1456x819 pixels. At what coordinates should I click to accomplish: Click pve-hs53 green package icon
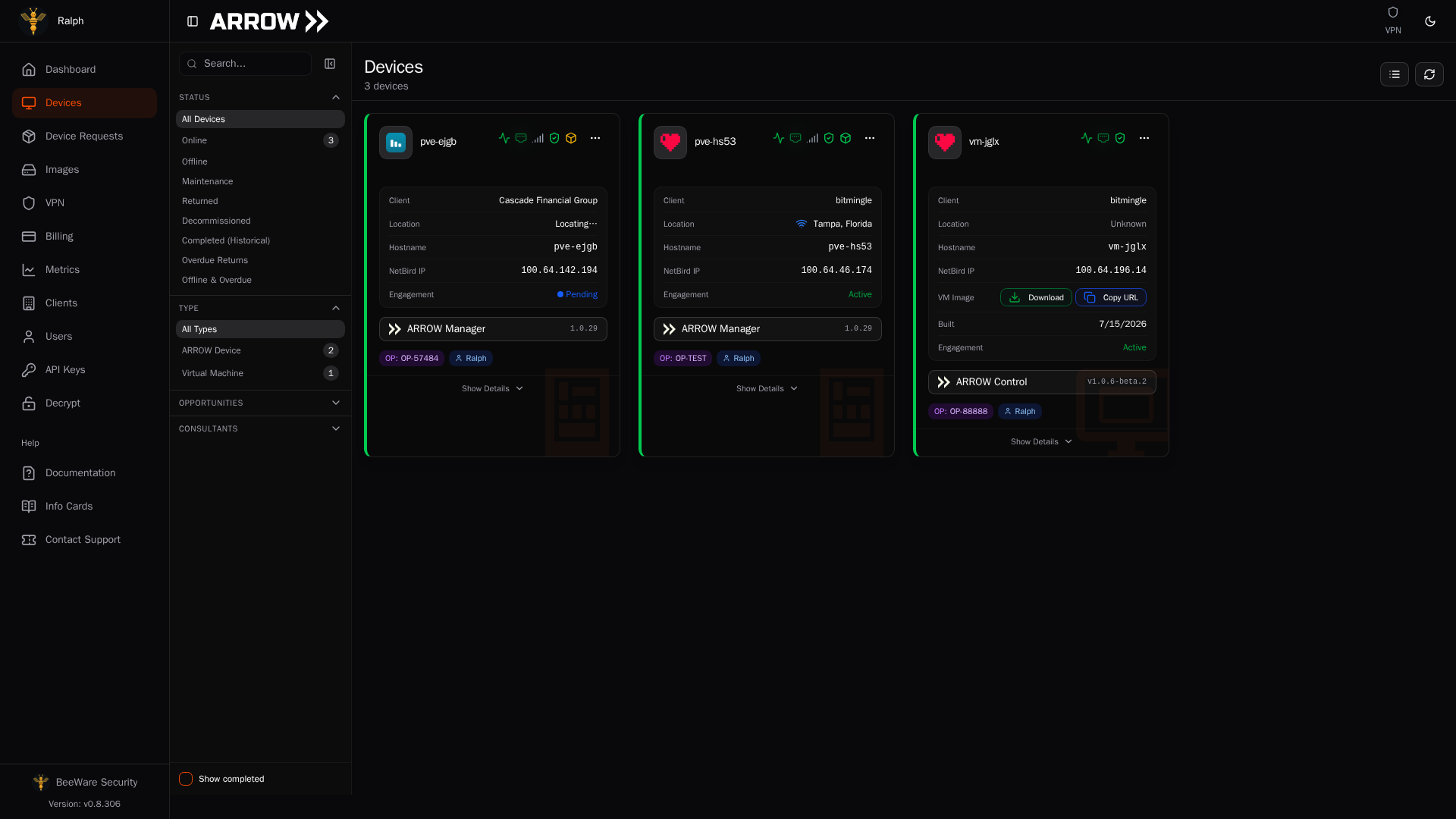click(x=846, y=138)
